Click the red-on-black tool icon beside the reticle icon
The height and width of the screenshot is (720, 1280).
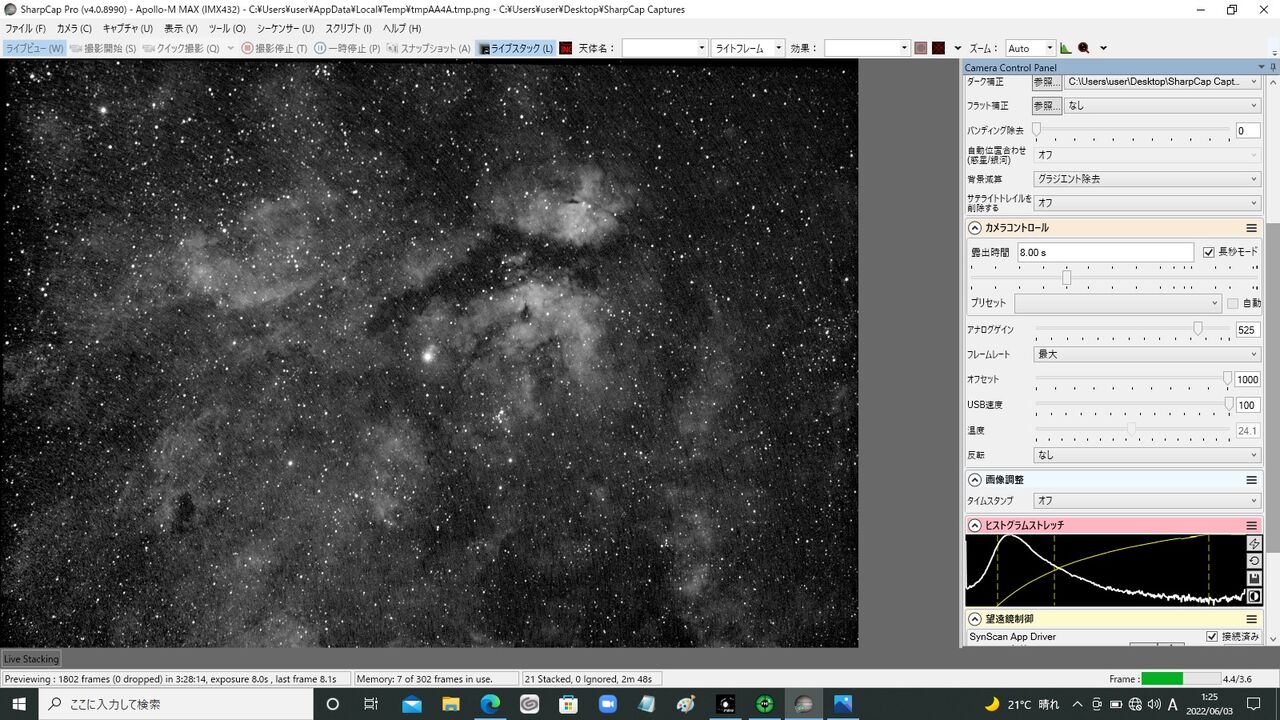(x=938, y=48)
